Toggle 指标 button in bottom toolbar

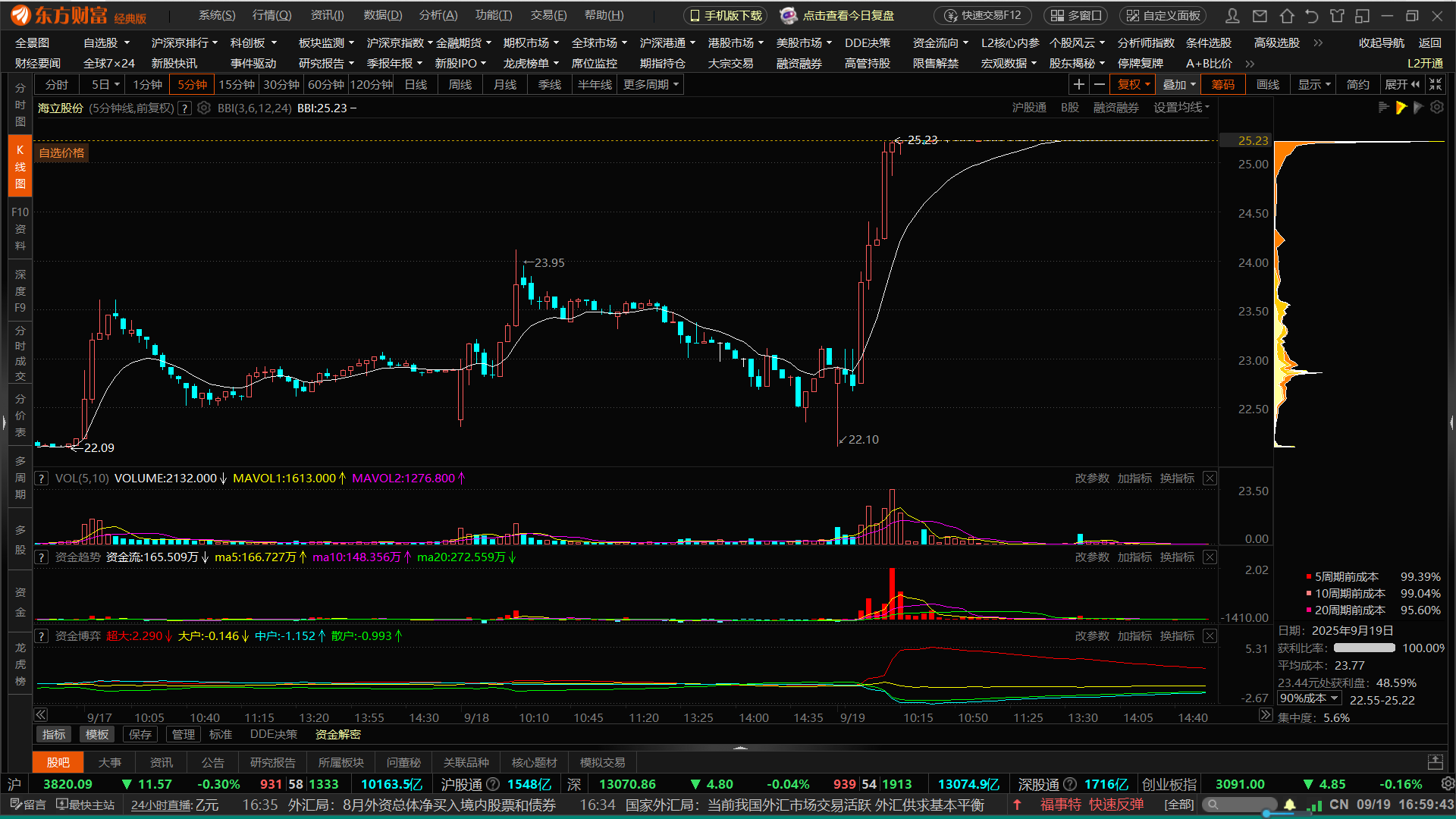tap(54, 734)
